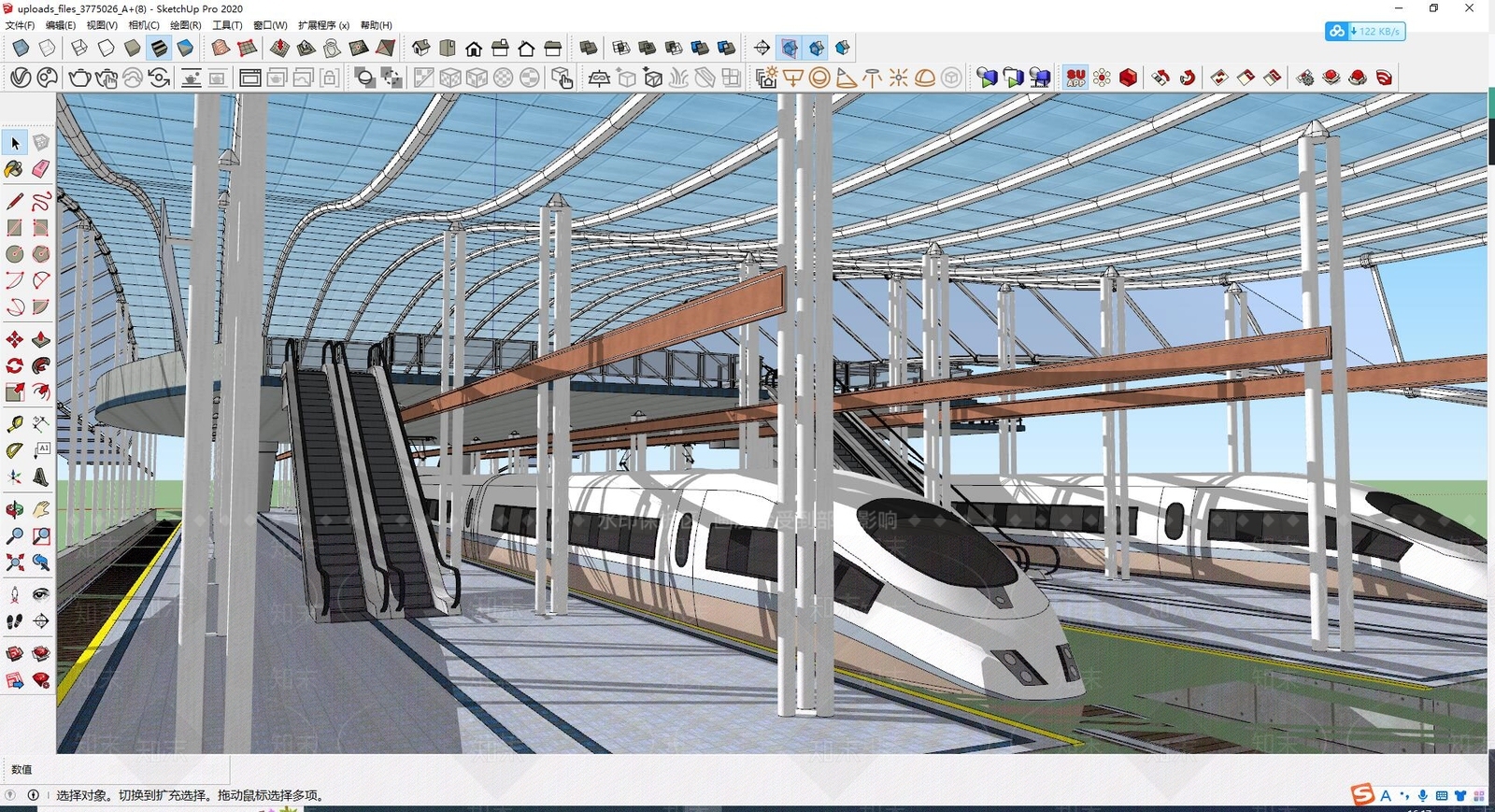Toggle Back Edges style
The width and height of the screenshot is (1495, 812).
coord(47,48)
